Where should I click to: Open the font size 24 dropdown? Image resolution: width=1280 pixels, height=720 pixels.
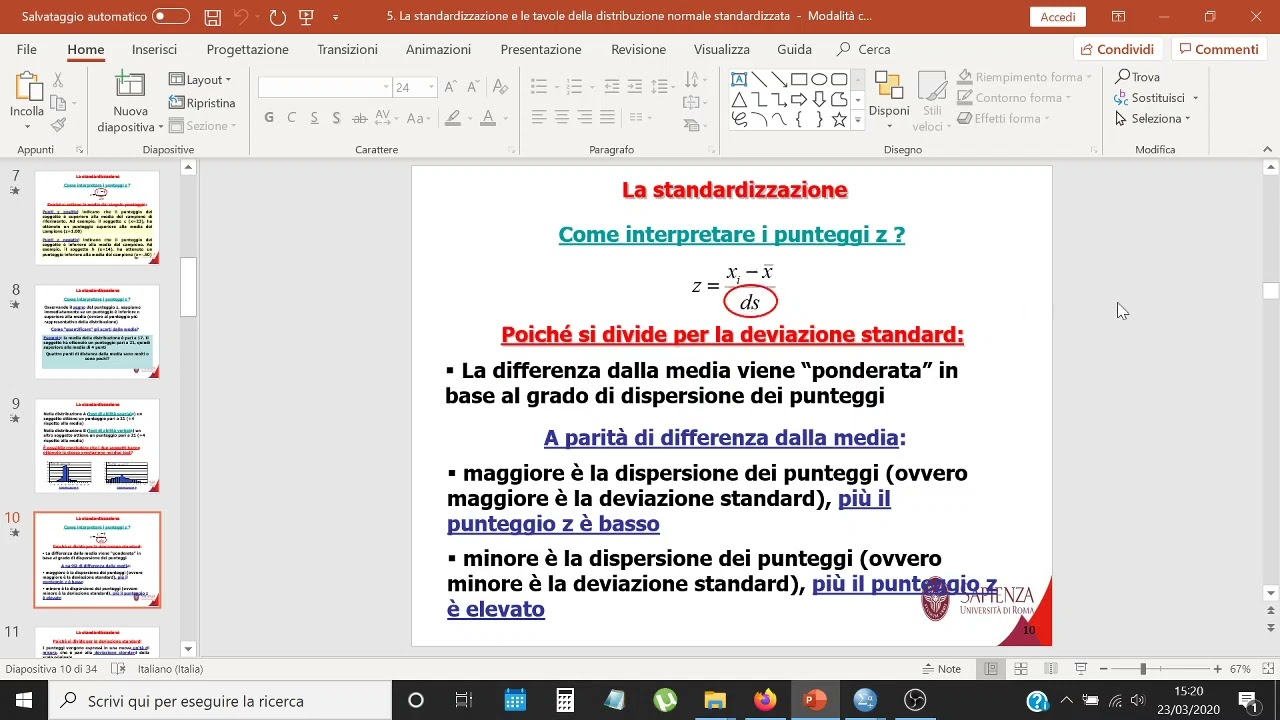(431, 87)
